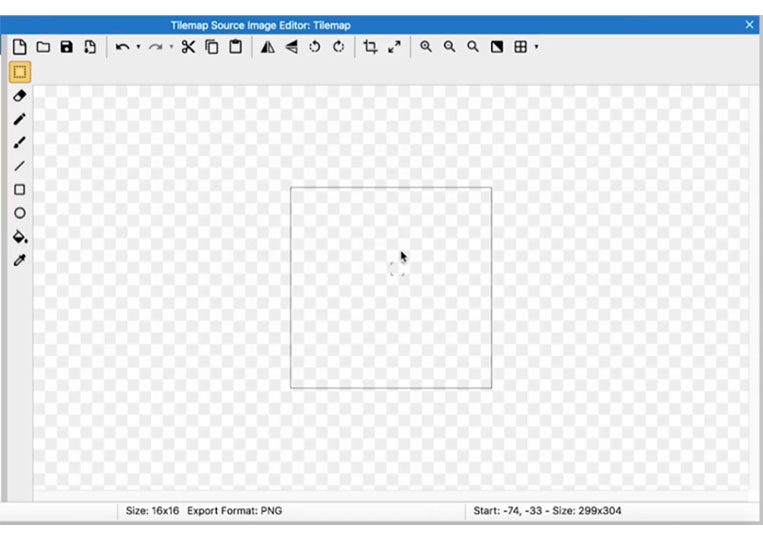This screenshot has height=541, width=763.
Task: Select the Line tool
Action: tap(19, 166)
